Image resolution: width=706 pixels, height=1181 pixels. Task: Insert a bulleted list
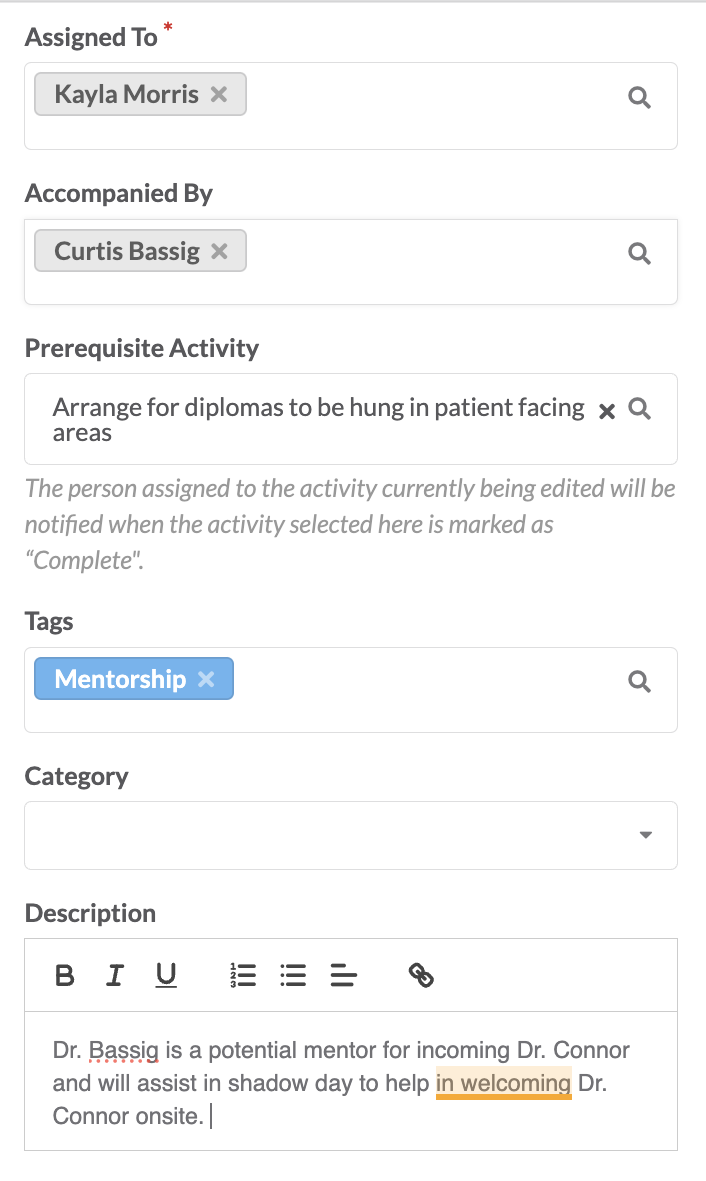coord(293,975)
